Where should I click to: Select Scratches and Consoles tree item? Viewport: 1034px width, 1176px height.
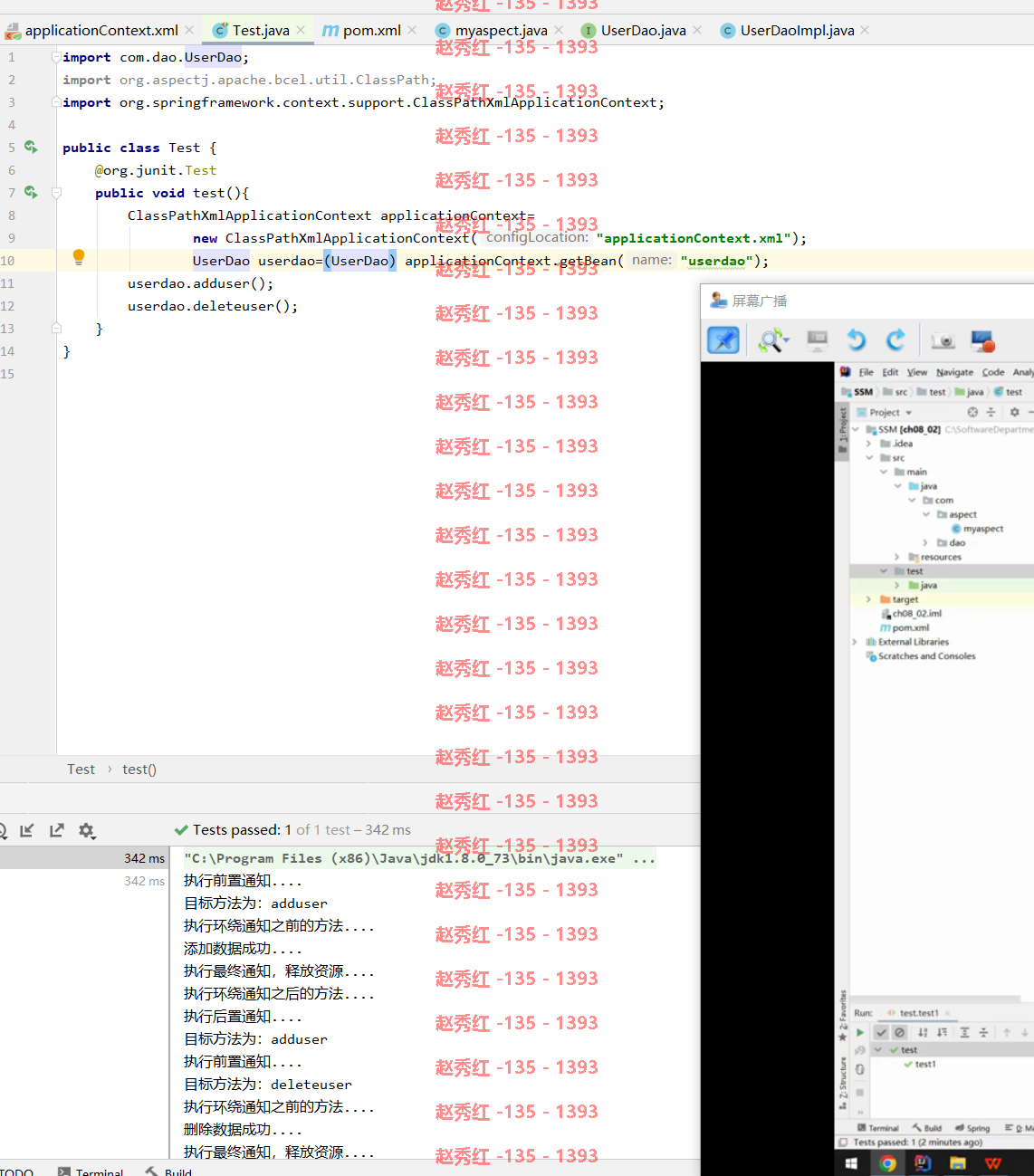pos(921,655)
